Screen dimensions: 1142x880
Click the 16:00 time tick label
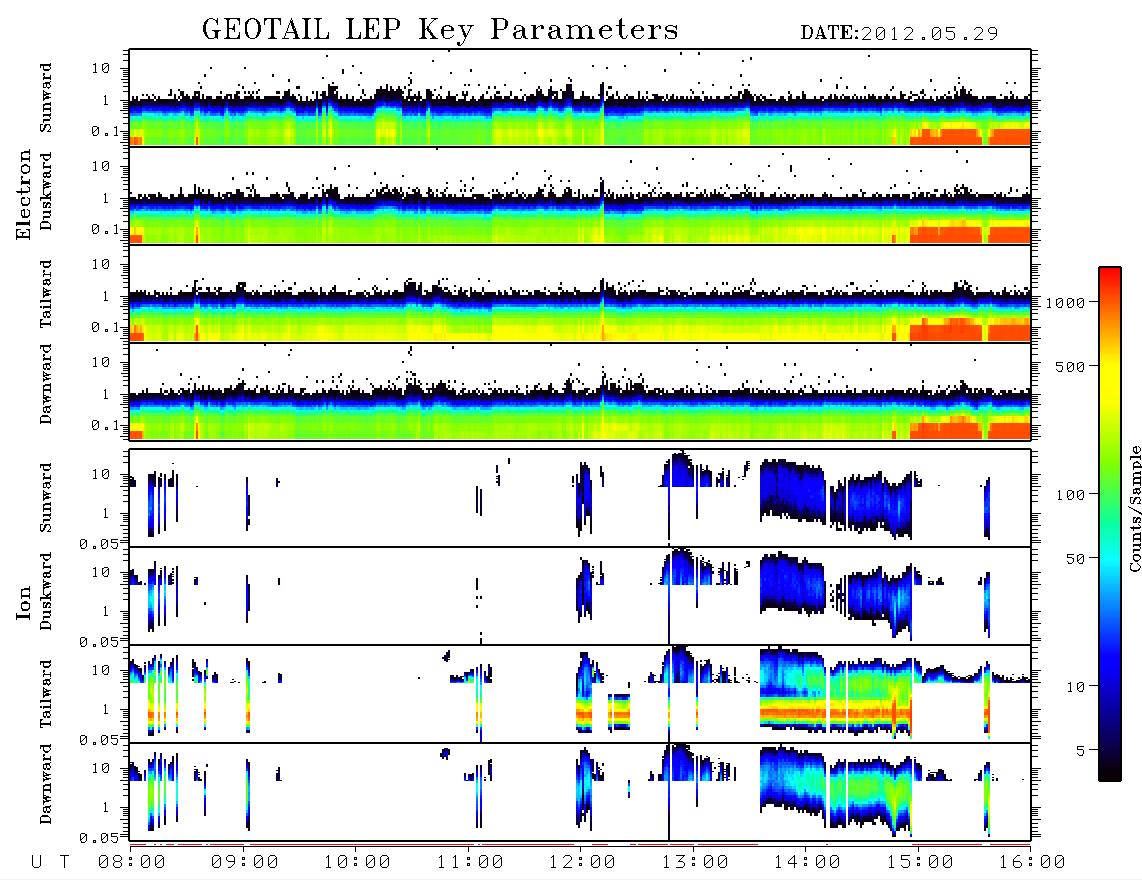(1032, 863)
